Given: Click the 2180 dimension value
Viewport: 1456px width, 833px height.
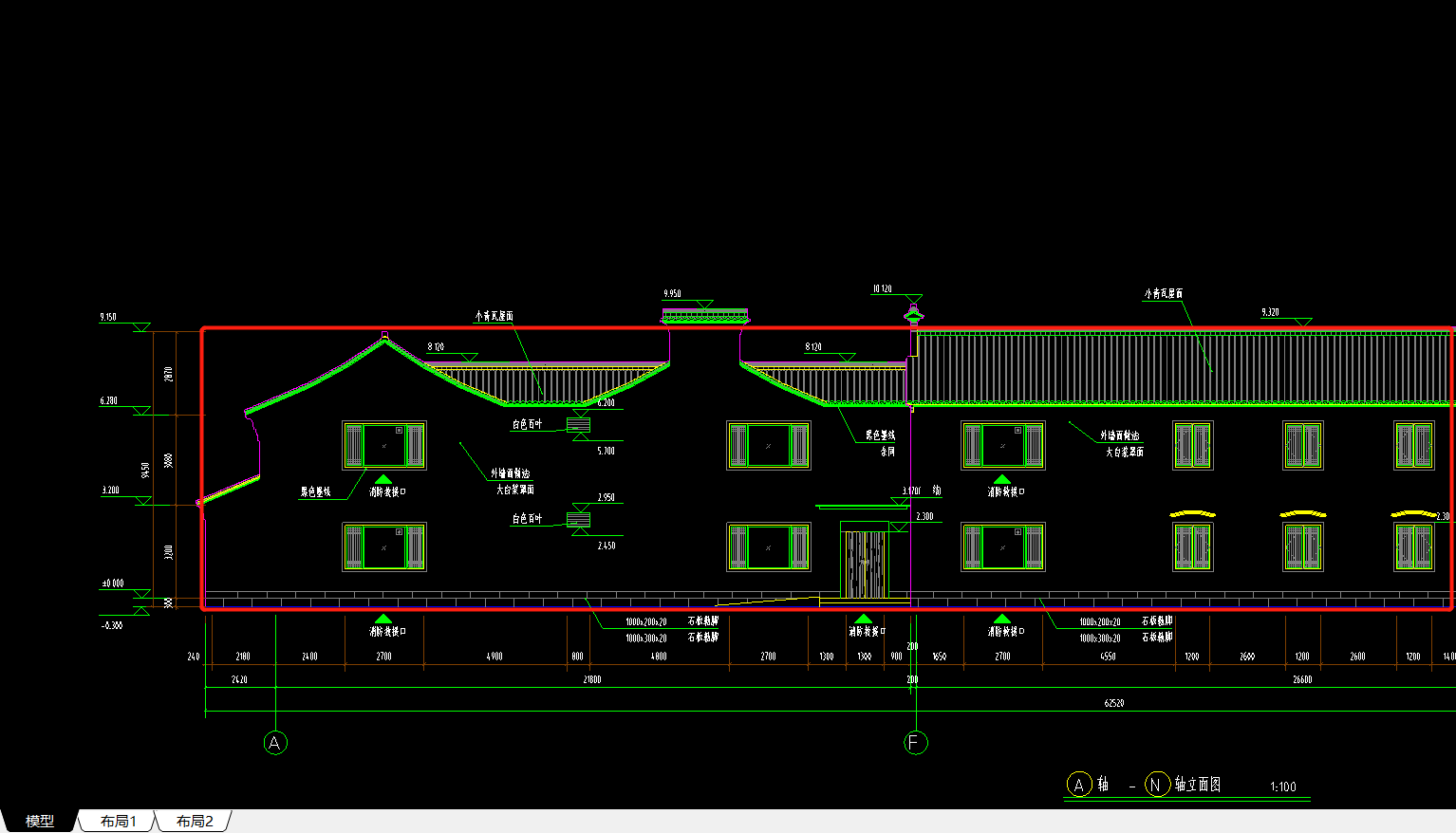Looking at the screenshot, I should 243,657.
